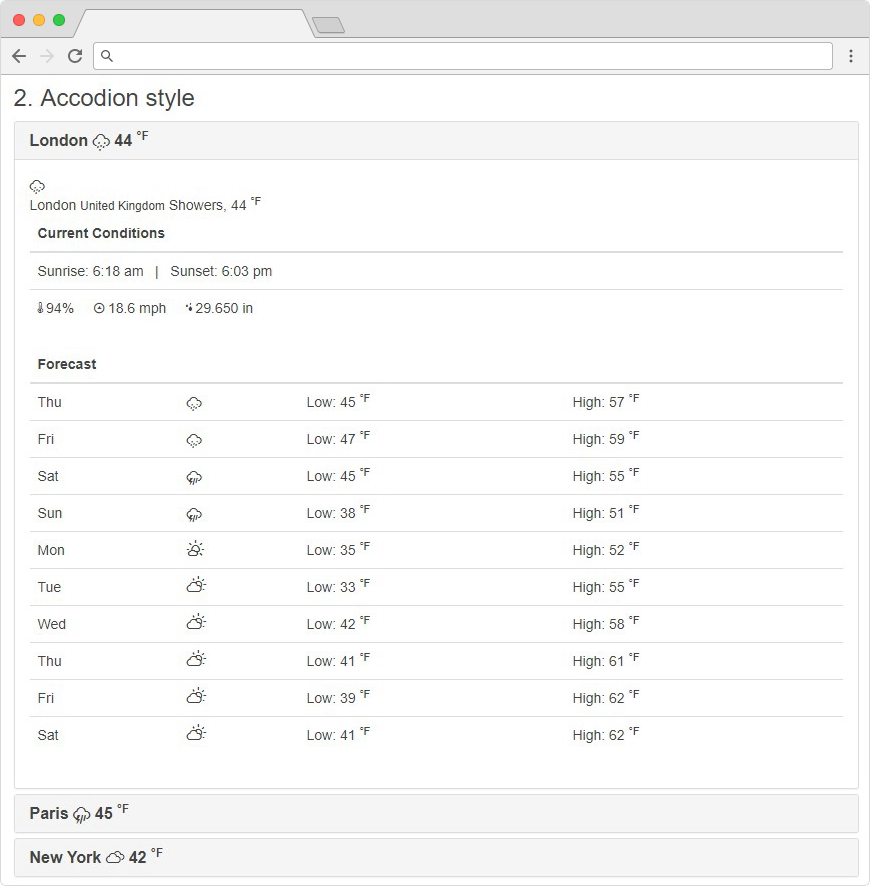Open the browser three-dot menu

[851, 56]
